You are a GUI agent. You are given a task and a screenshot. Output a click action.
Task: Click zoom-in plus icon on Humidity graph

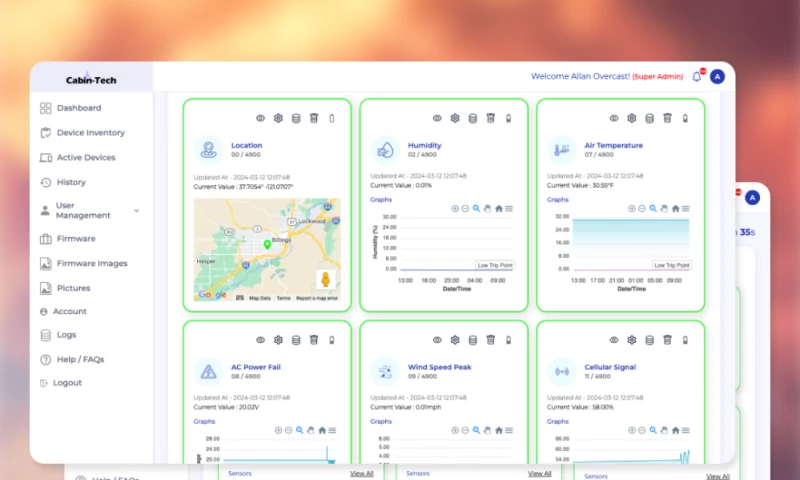pos(455,208)
